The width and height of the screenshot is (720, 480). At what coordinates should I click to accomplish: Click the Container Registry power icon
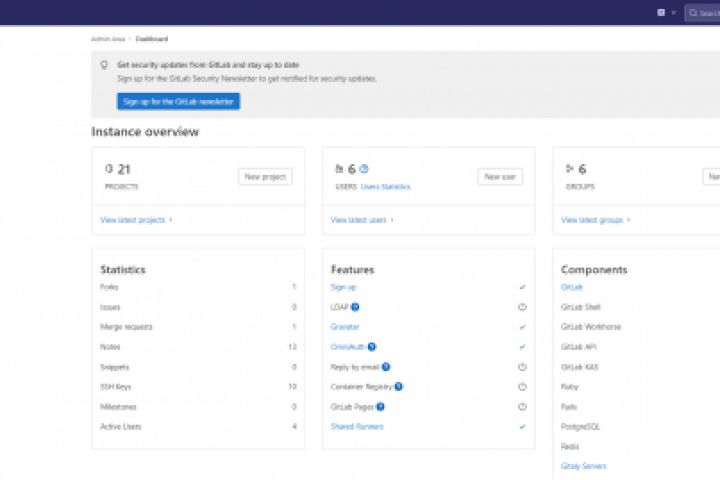point(522,387)
